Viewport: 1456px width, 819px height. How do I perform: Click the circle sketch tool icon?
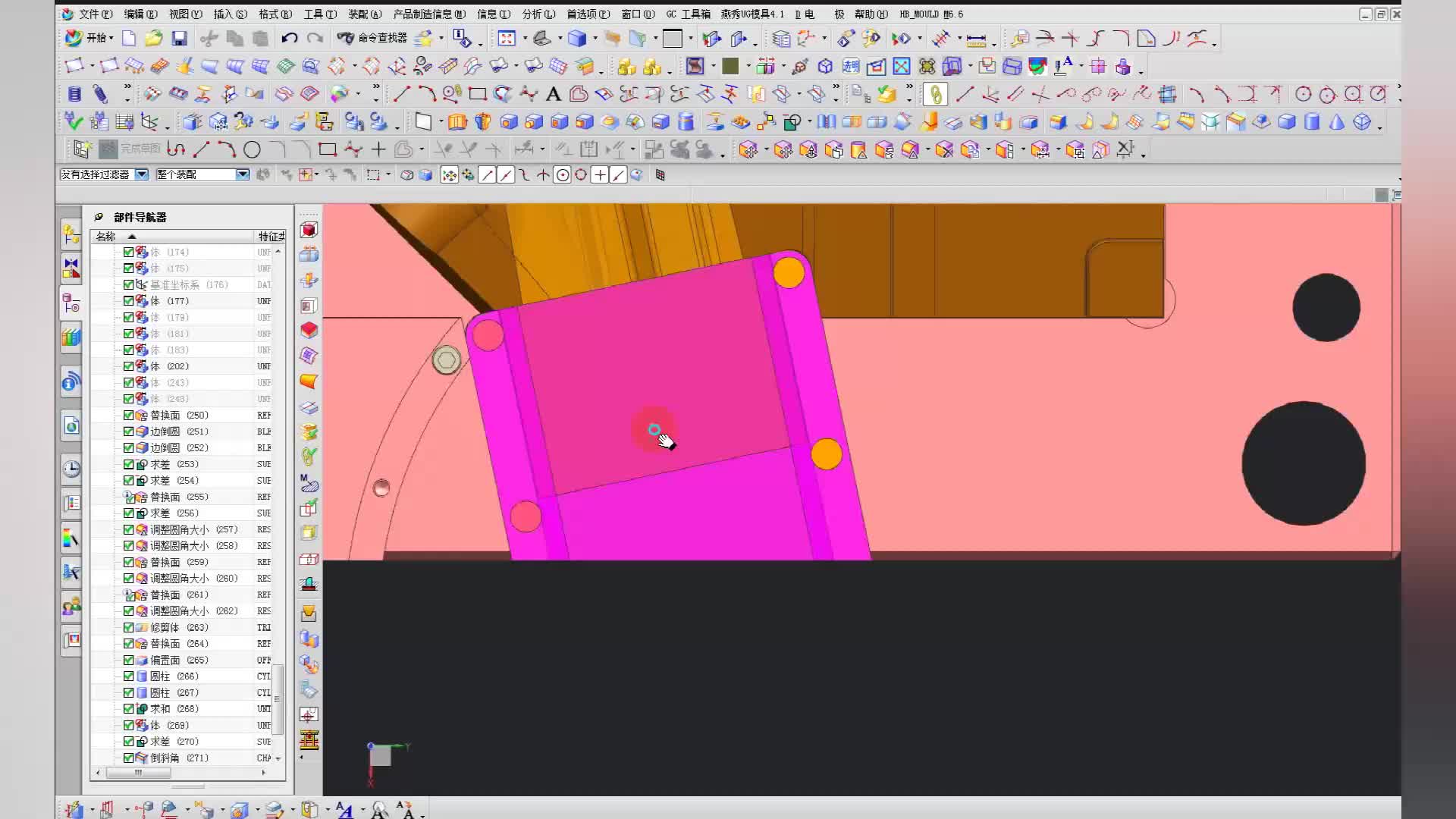pos(252,150)
